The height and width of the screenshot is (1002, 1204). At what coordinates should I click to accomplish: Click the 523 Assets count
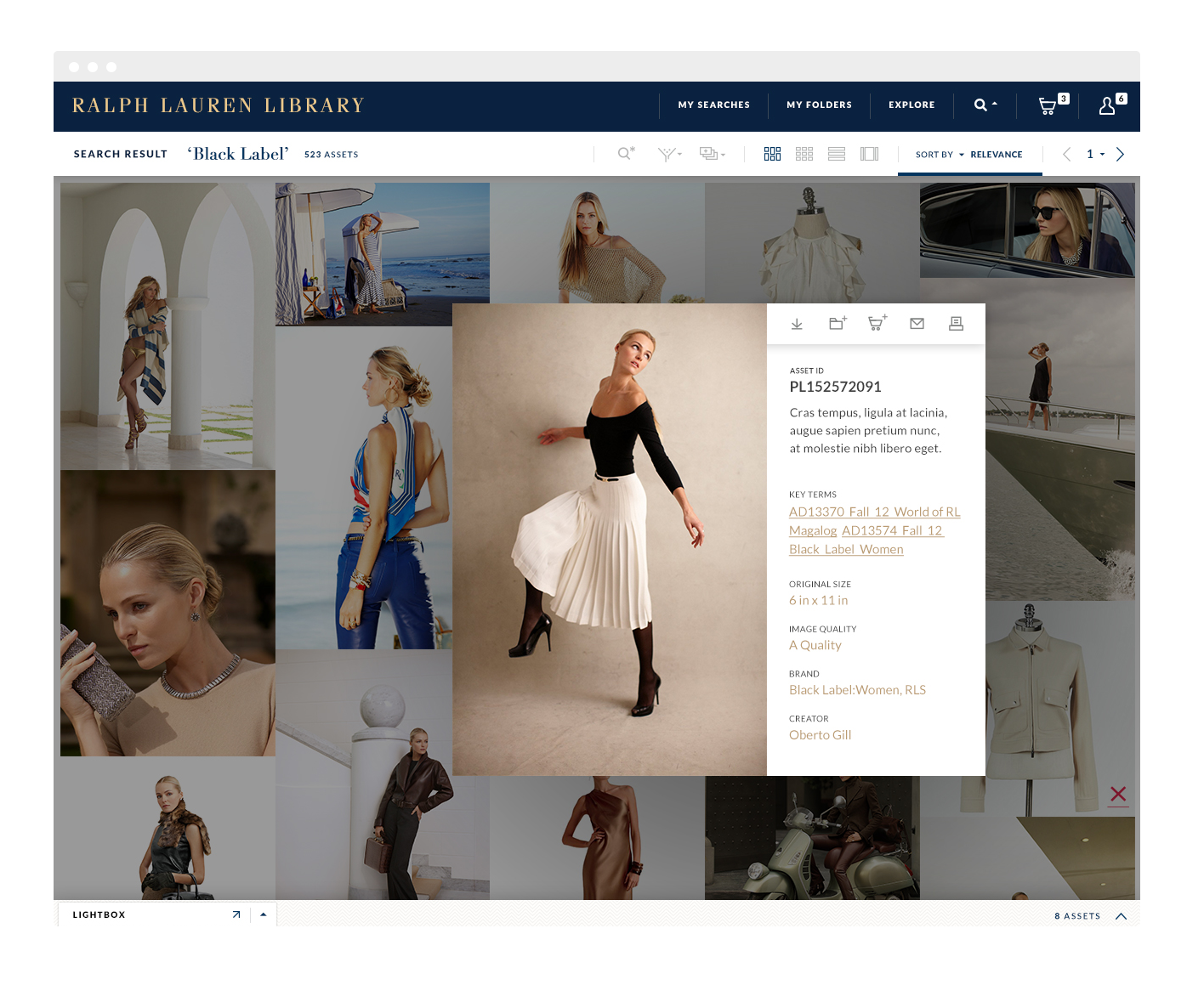point(332,155)
